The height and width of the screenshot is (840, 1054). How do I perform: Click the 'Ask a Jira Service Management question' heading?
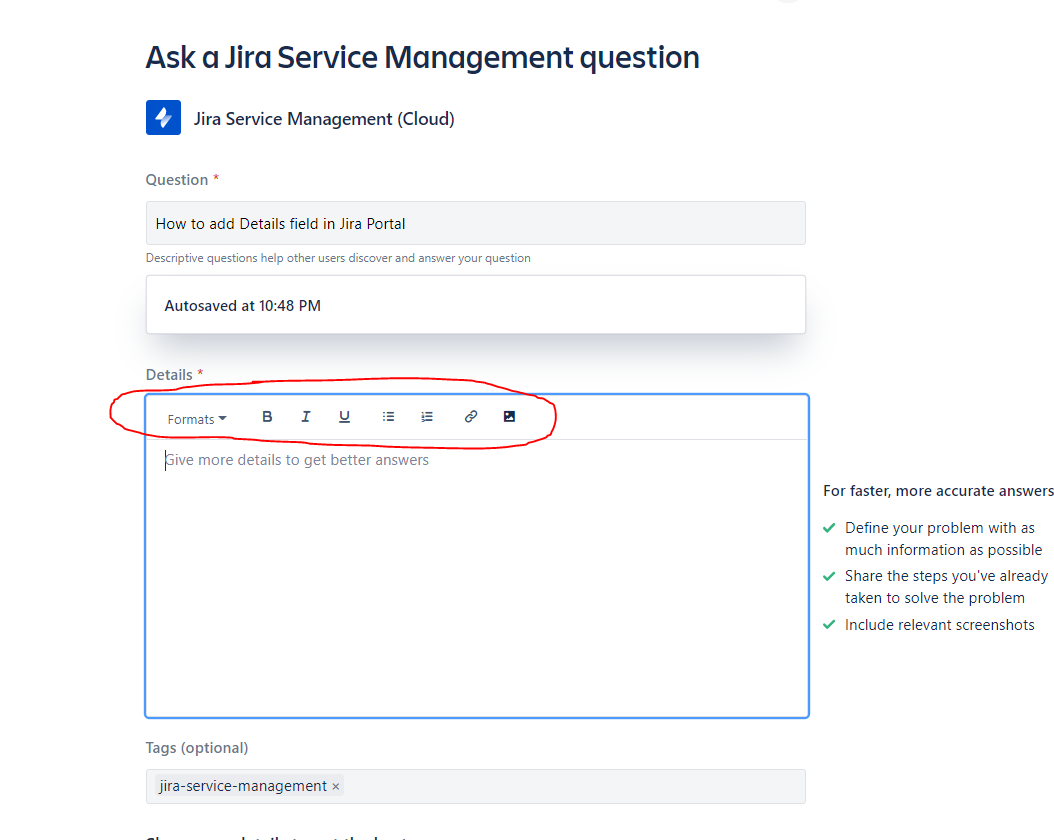[x=423, y=58]
